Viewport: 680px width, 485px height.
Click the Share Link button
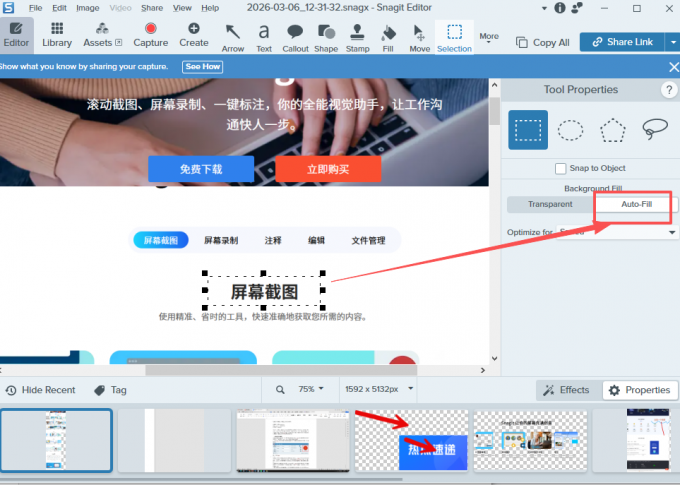tap(622, 42)
